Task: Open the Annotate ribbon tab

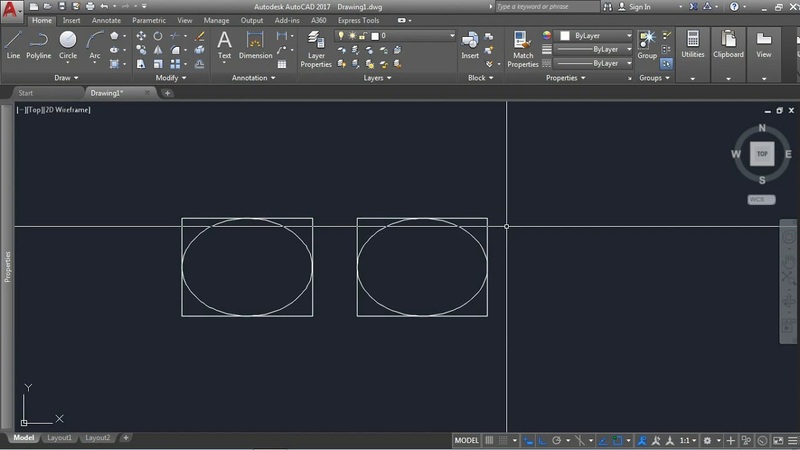Action: (x=106, y=20)
